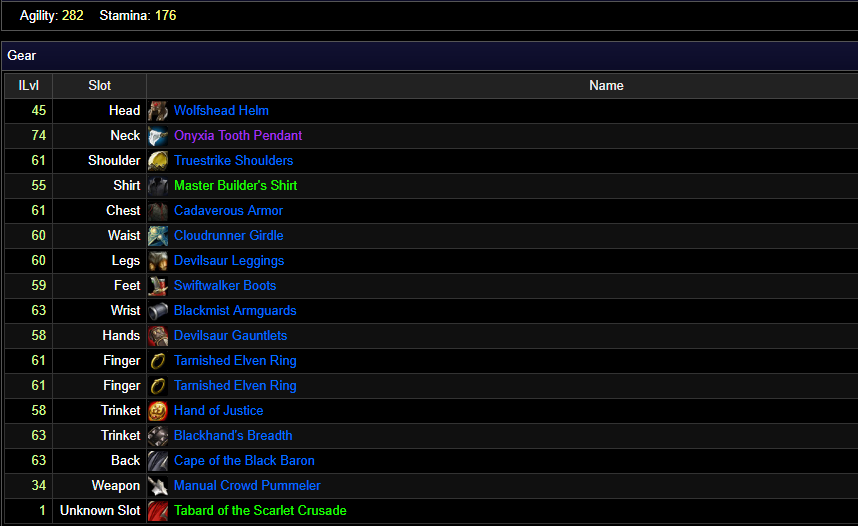Viewport: 858px width, 526px height.
Task: Click the Feet slot cell
Action: (x=100, y=286)
